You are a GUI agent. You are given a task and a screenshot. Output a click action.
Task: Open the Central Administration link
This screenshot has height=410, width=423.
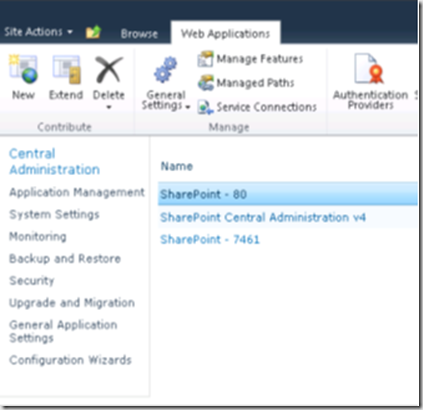[x=54, y=162]
